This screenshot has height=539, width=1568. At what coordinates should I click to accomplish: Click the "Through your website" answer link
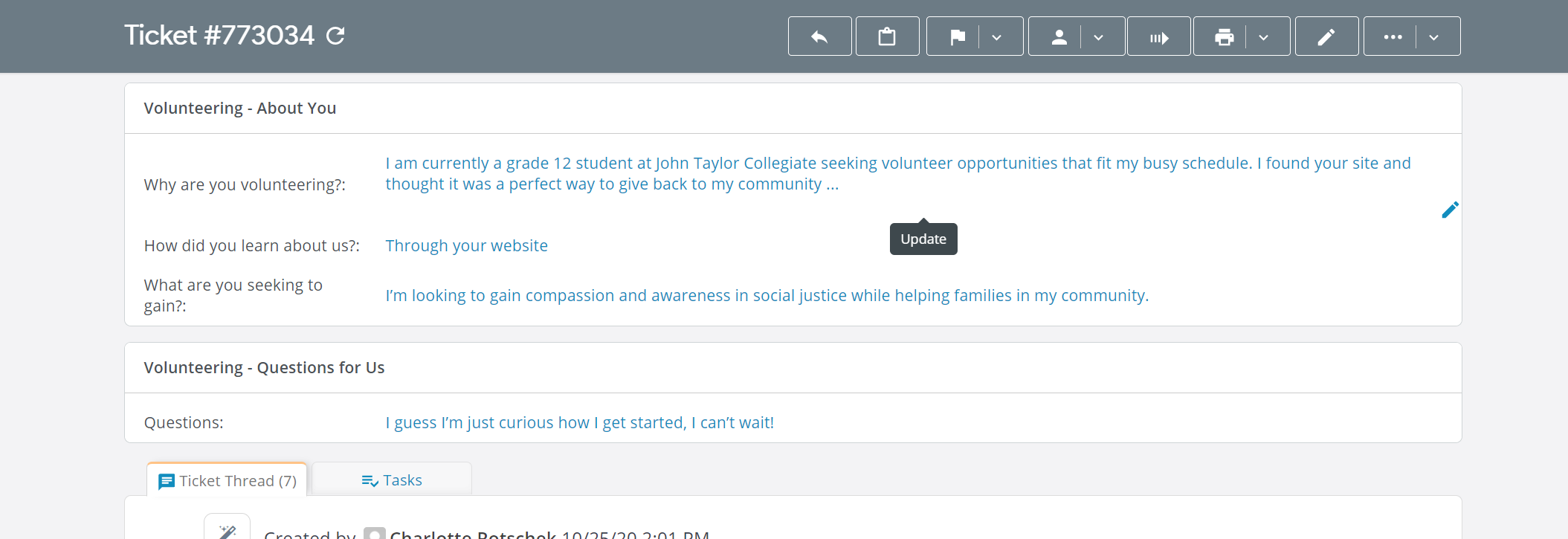point(466,245)
